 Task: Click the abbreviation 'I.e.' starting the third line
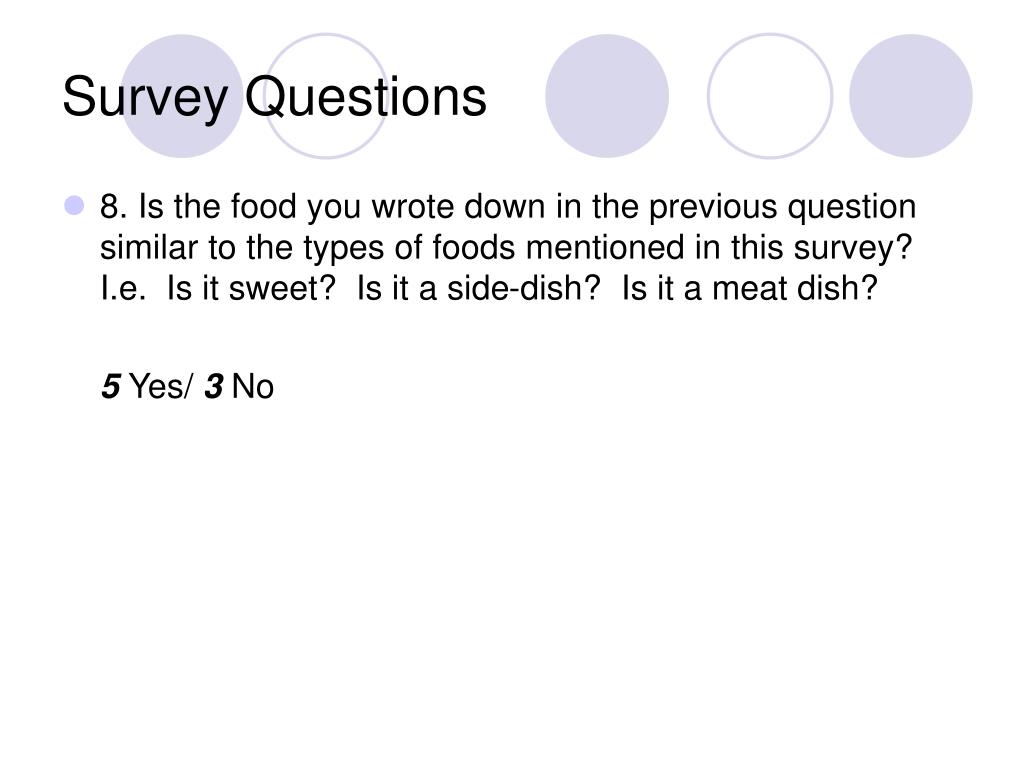coord(123,289)
